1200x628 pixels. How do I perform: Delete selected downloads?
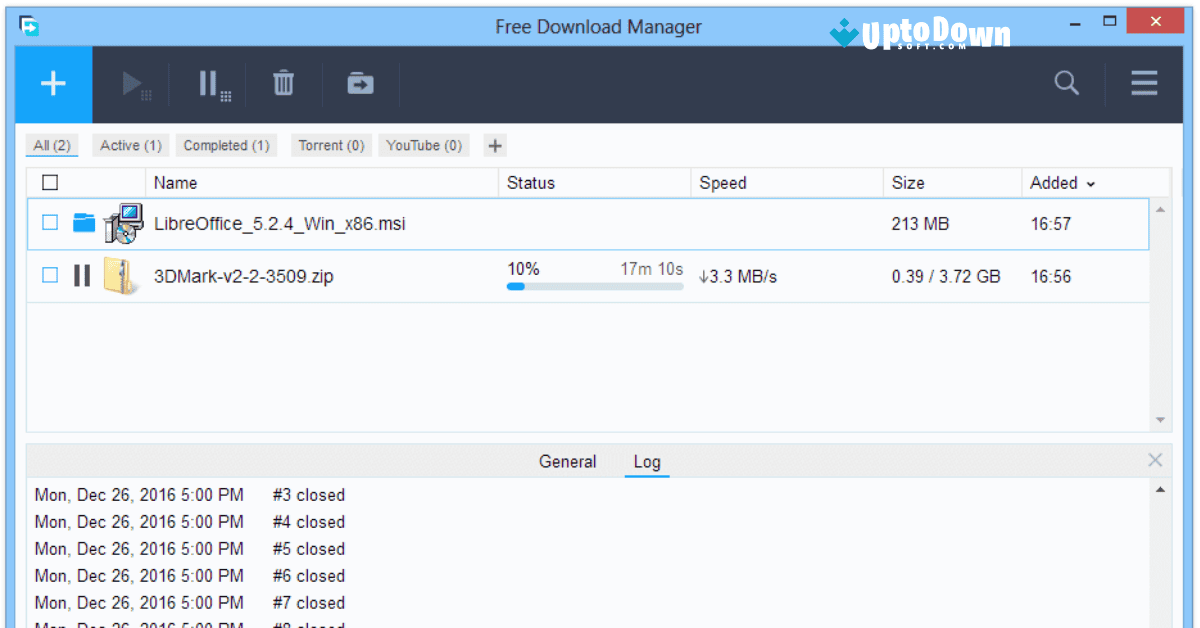pyautogui.click(x=283, y=84)
